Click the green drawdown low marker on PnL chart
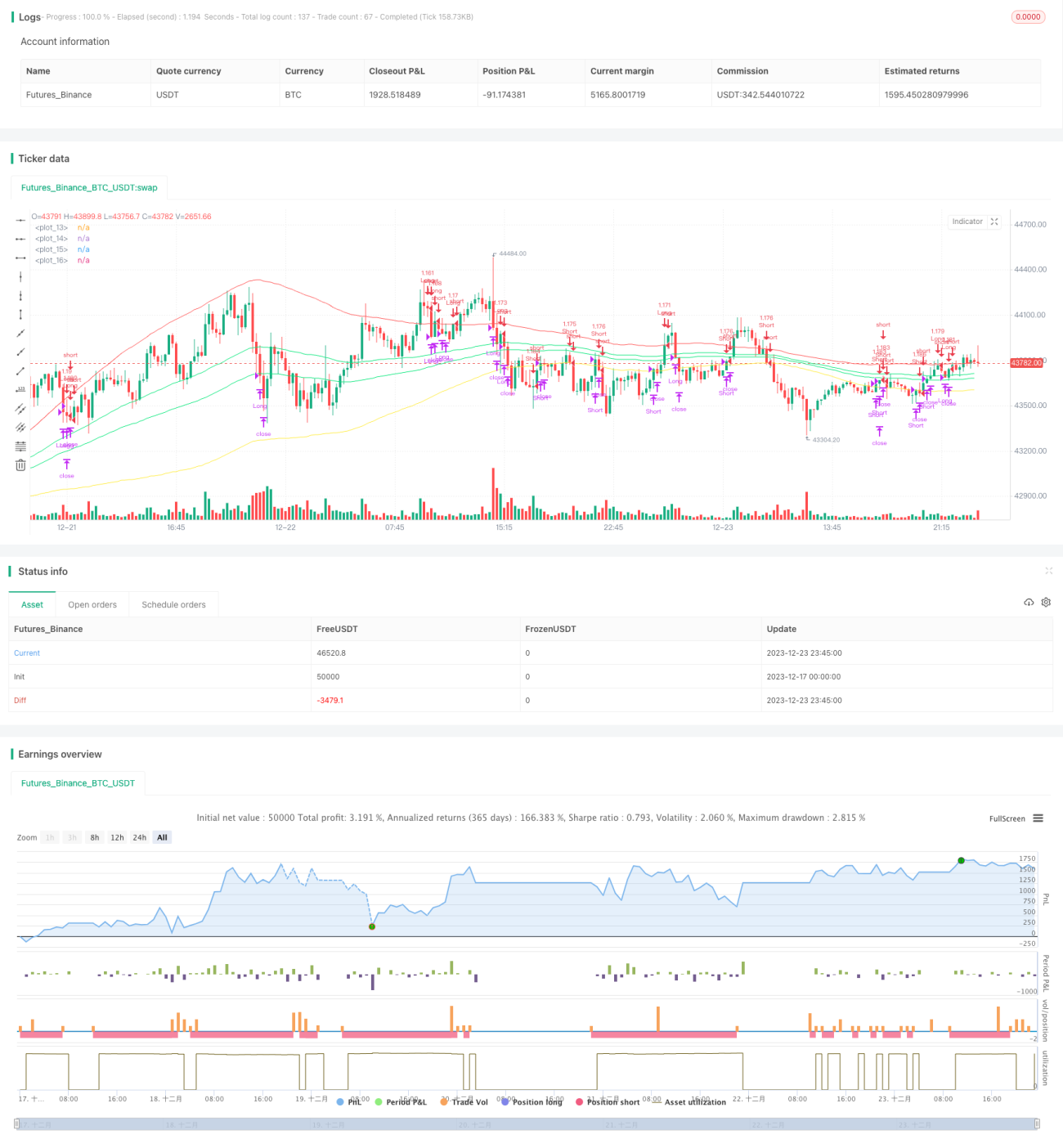1063x1148 pixels. coord(372,926)
